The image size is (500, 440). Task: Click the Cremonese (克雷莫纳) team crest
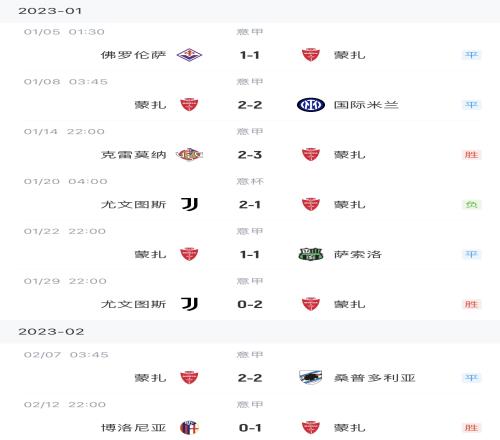[x=189, y=155]
